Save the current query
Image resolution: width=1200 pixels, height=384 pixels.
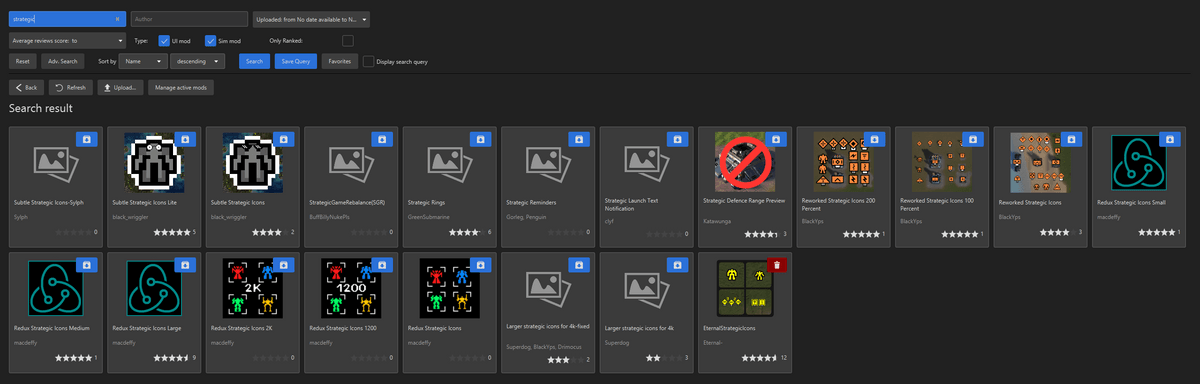[296, 61]
